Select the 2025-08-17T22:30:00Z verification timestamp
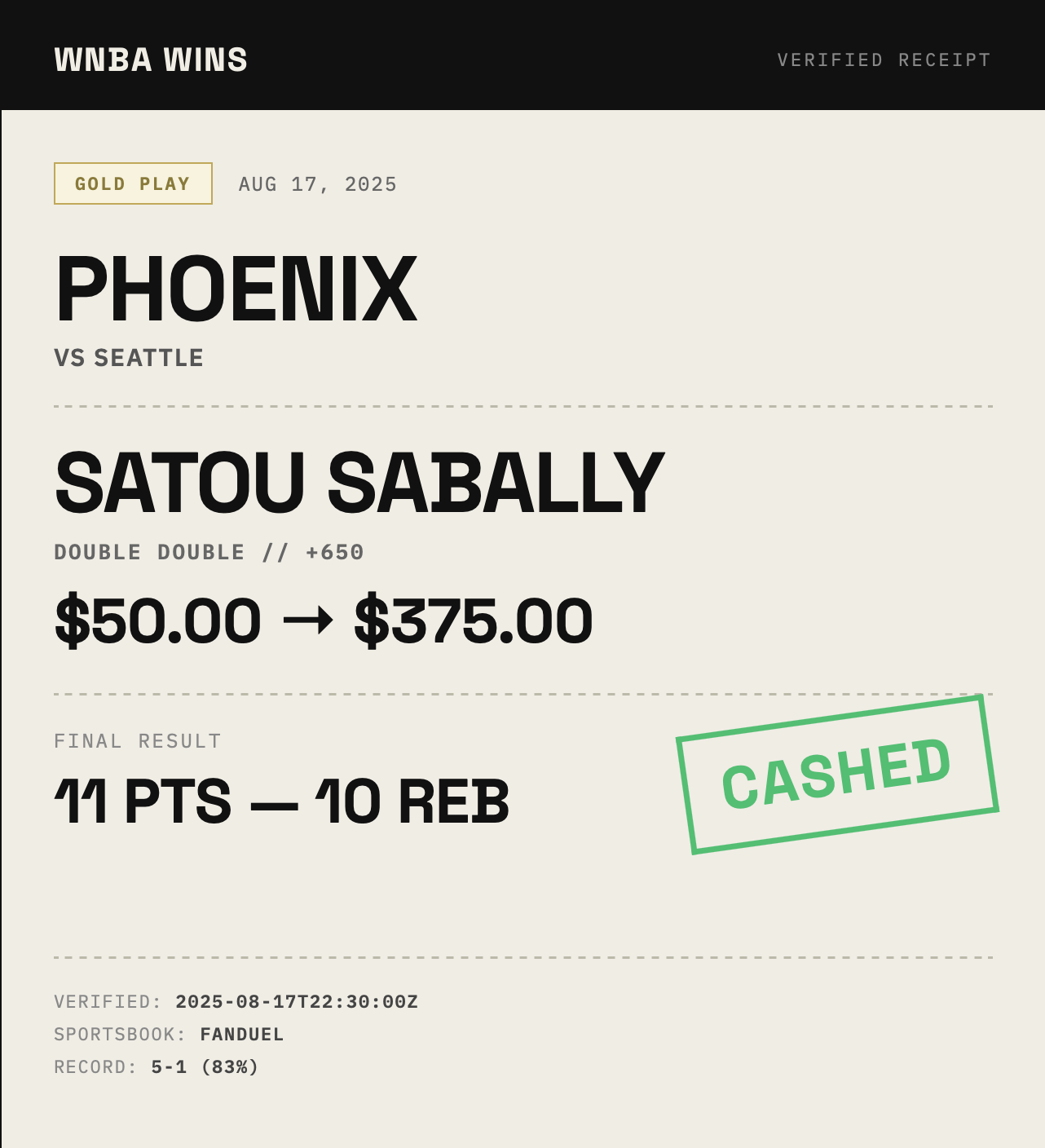The width and height of the screenshot is (1045, 1148). click(297, 1002)
